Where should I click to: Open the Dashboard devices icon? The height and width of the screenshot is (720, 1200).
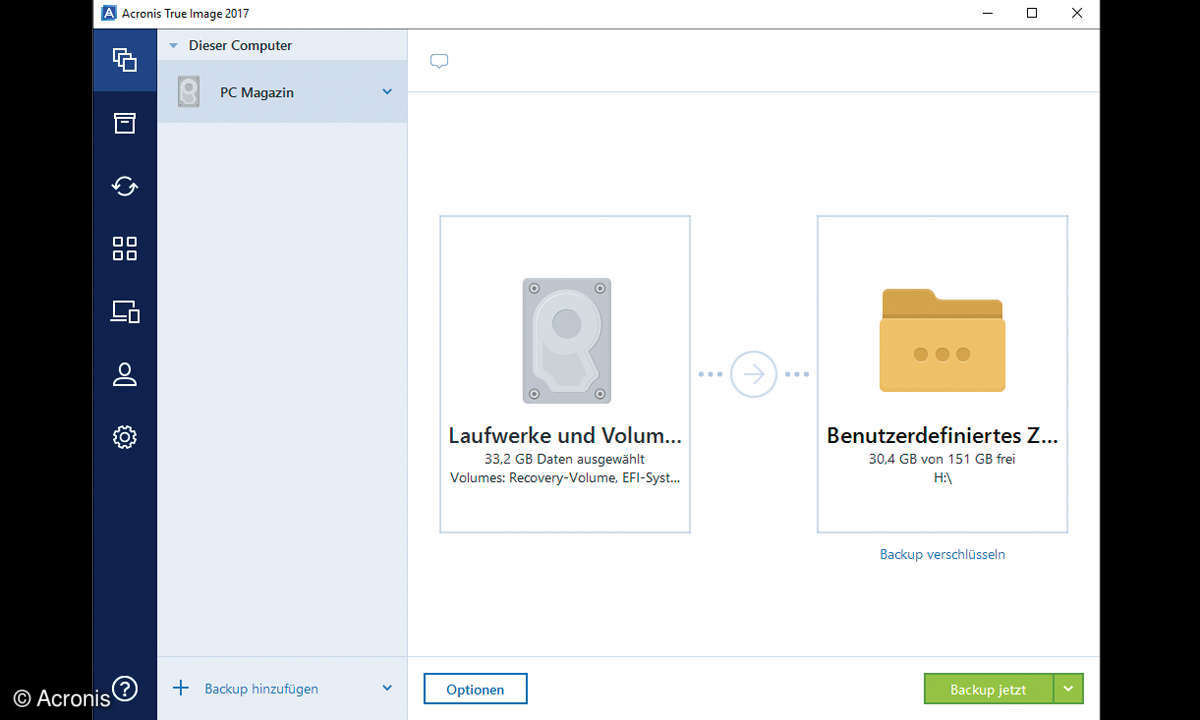[x=125, y=312]
